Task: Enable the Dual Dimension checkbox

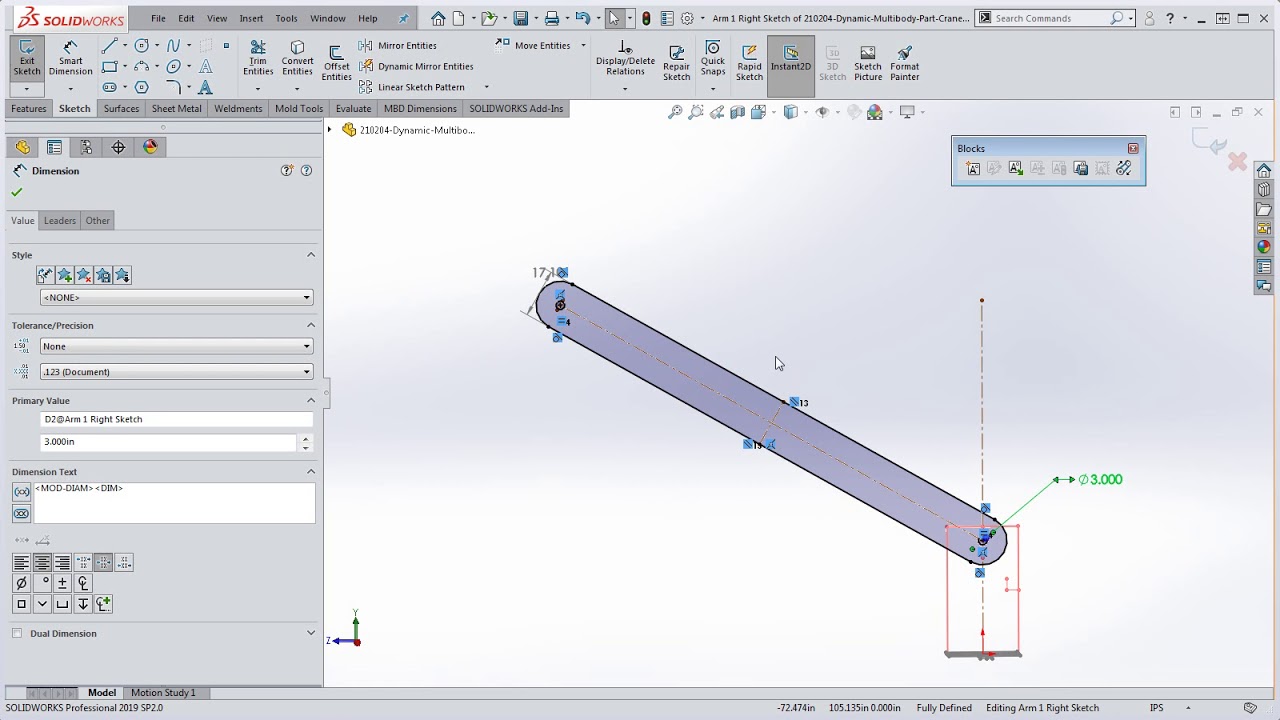Action: pos(17,633)
